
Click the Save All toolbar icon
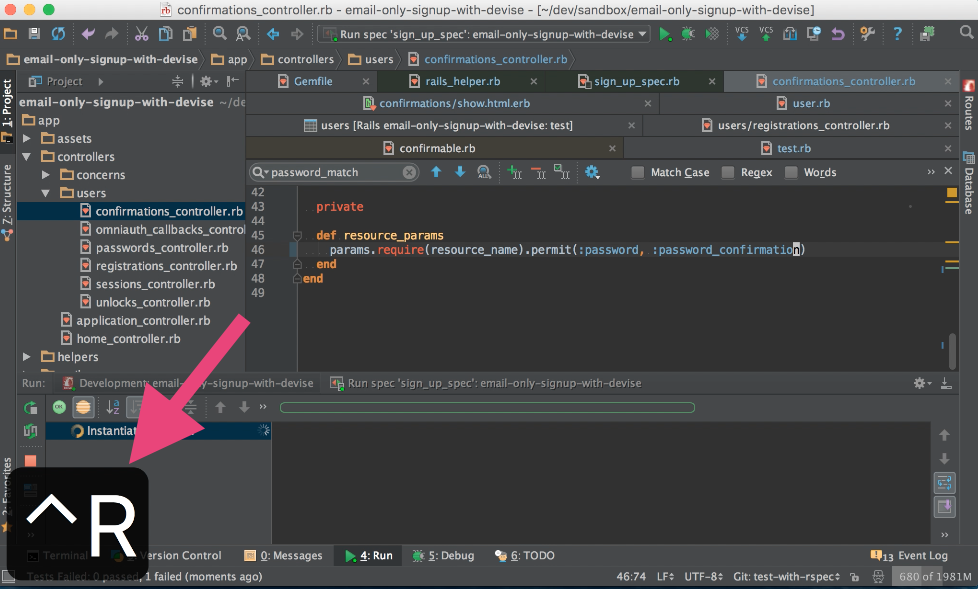point(34,34)
